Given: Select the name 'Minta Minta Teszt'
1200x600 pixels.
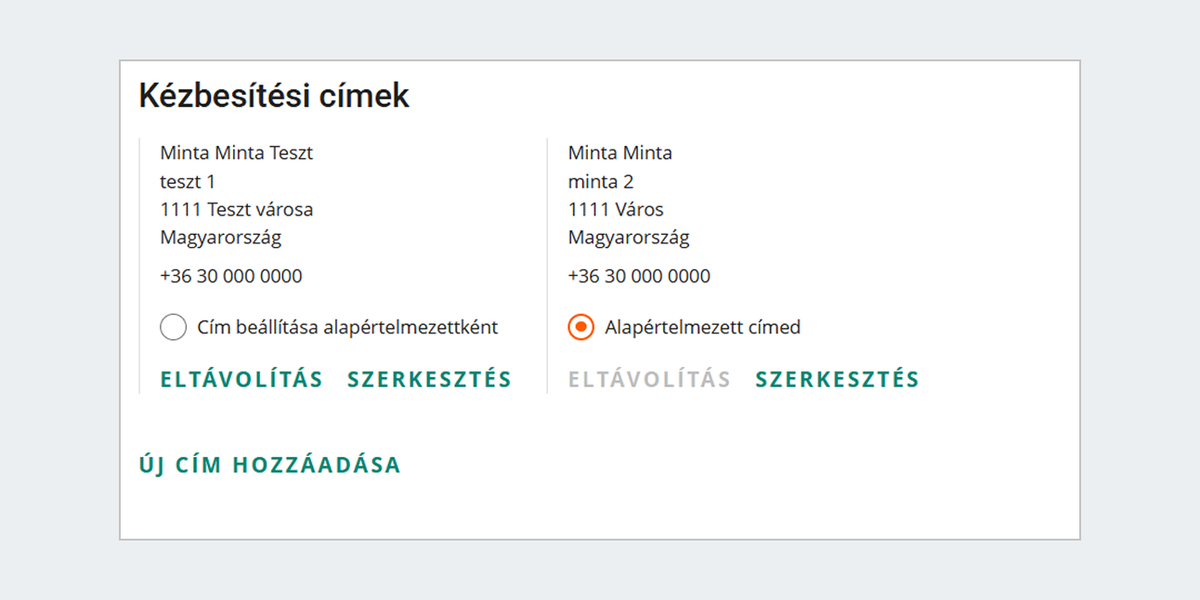Looking at the screenshot, I should pos(236,152).
